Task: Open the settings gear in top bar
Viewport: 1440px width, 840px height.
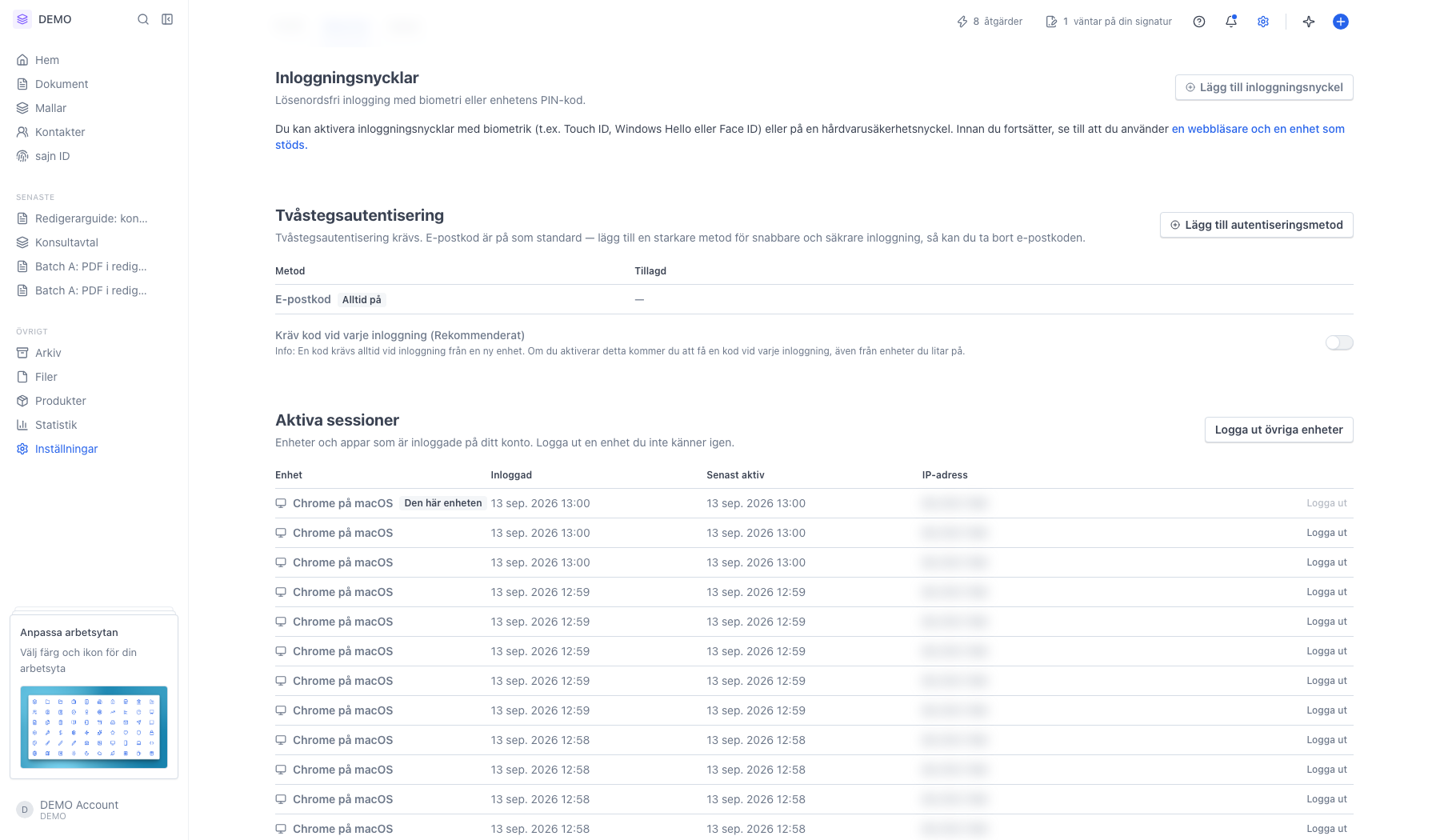Action: tap(1263, 22)
